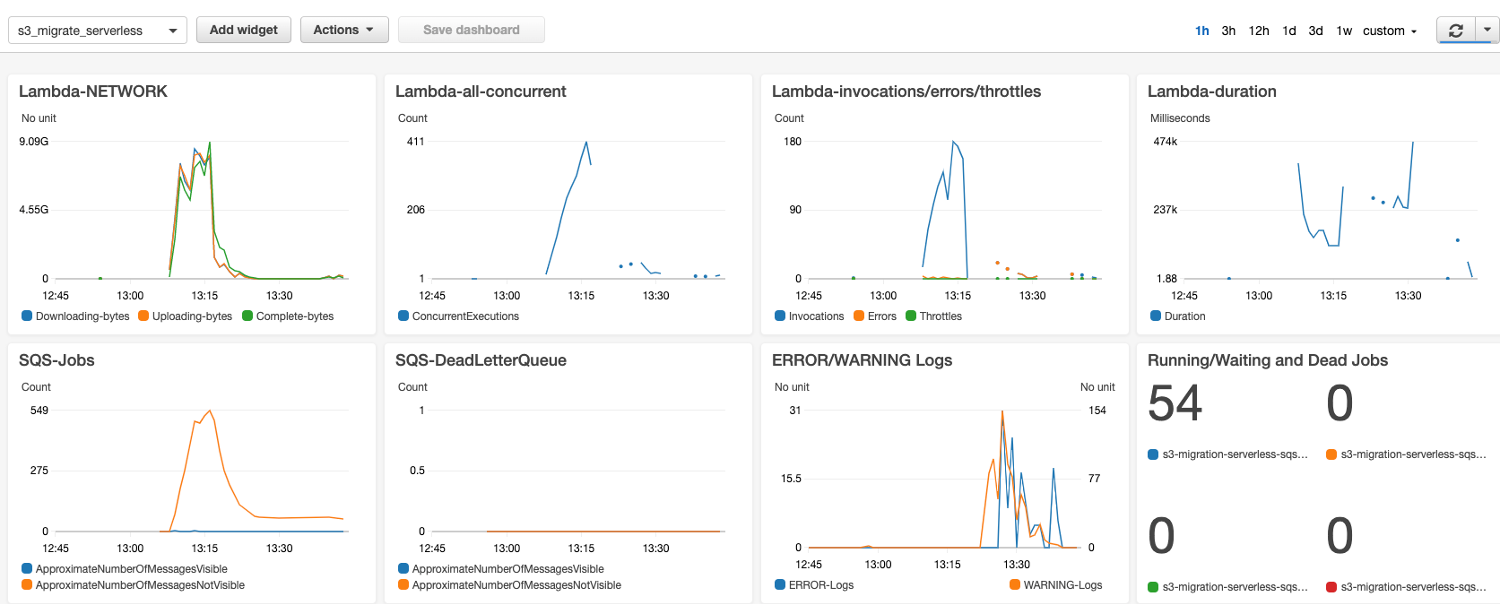Set time range to 12h
This screenshot has width=1500, height=604.
coord(1259,31)
